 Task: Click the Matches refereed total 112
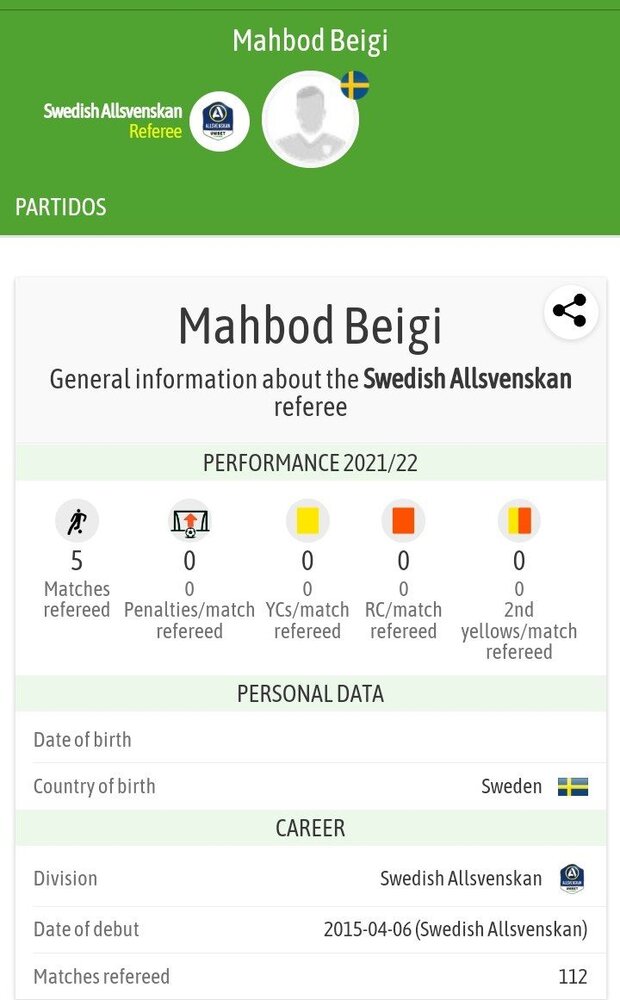572,976
